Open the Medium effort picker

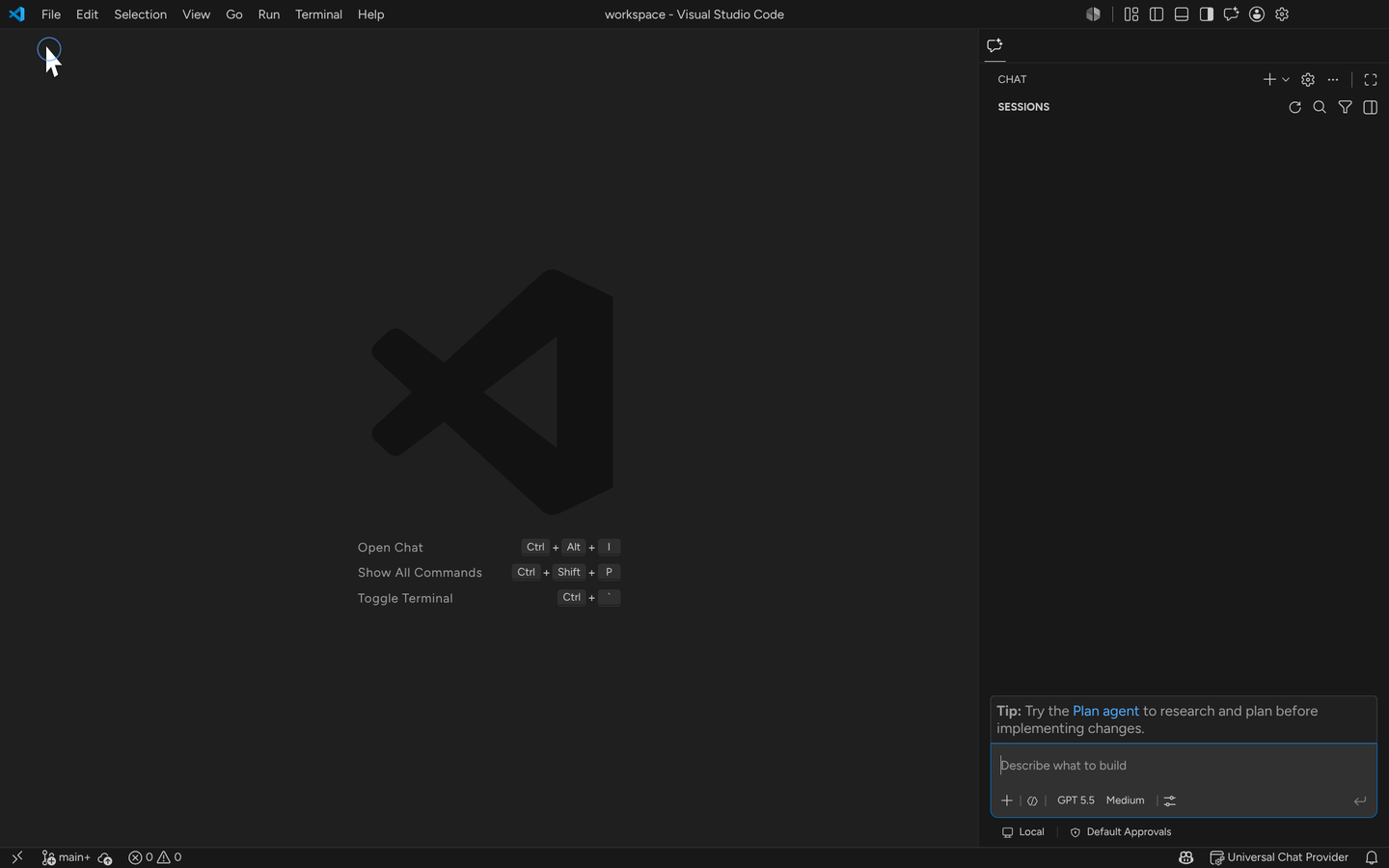coord(1125,800)
